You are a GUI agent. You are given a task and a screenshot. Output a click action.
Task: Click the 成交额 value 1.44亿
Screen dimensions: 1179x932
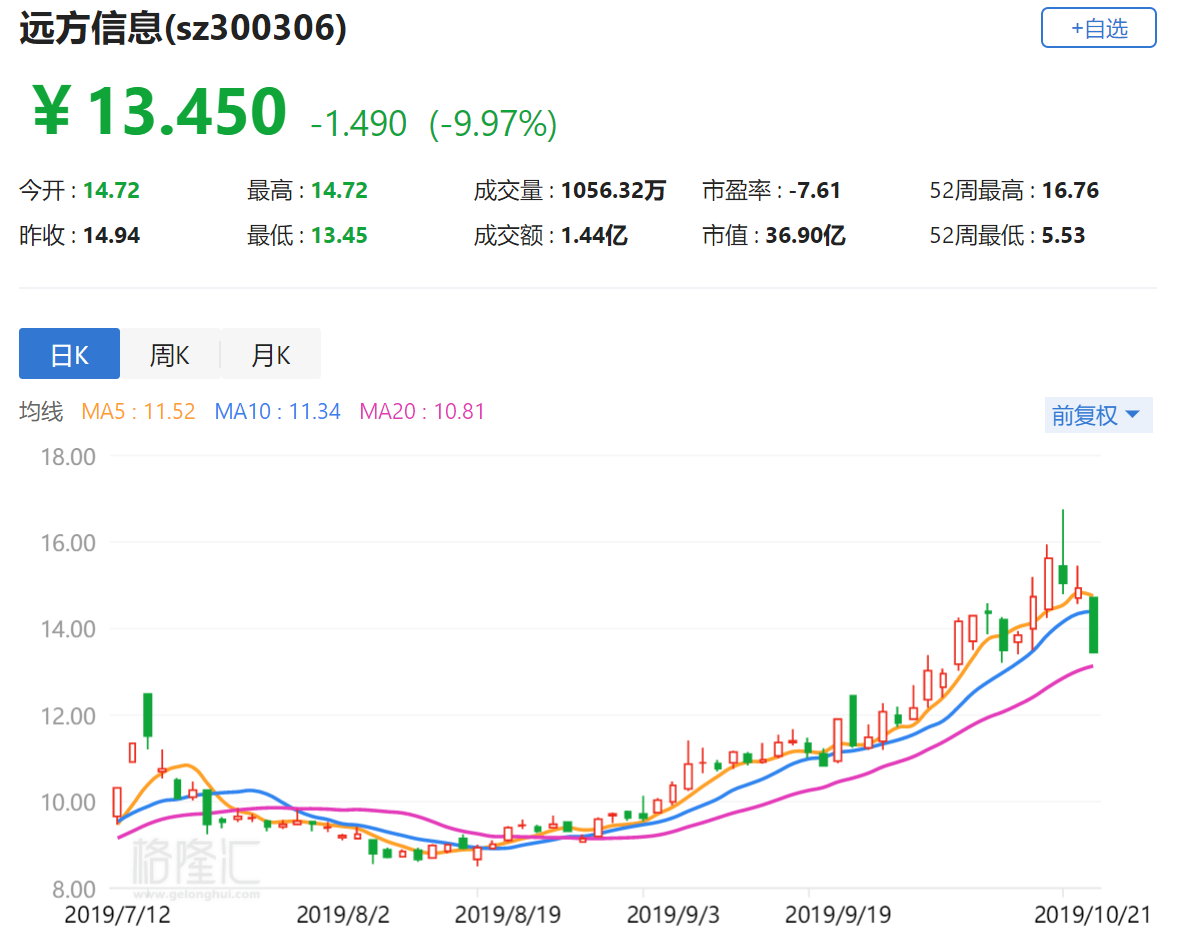[594, 235]
